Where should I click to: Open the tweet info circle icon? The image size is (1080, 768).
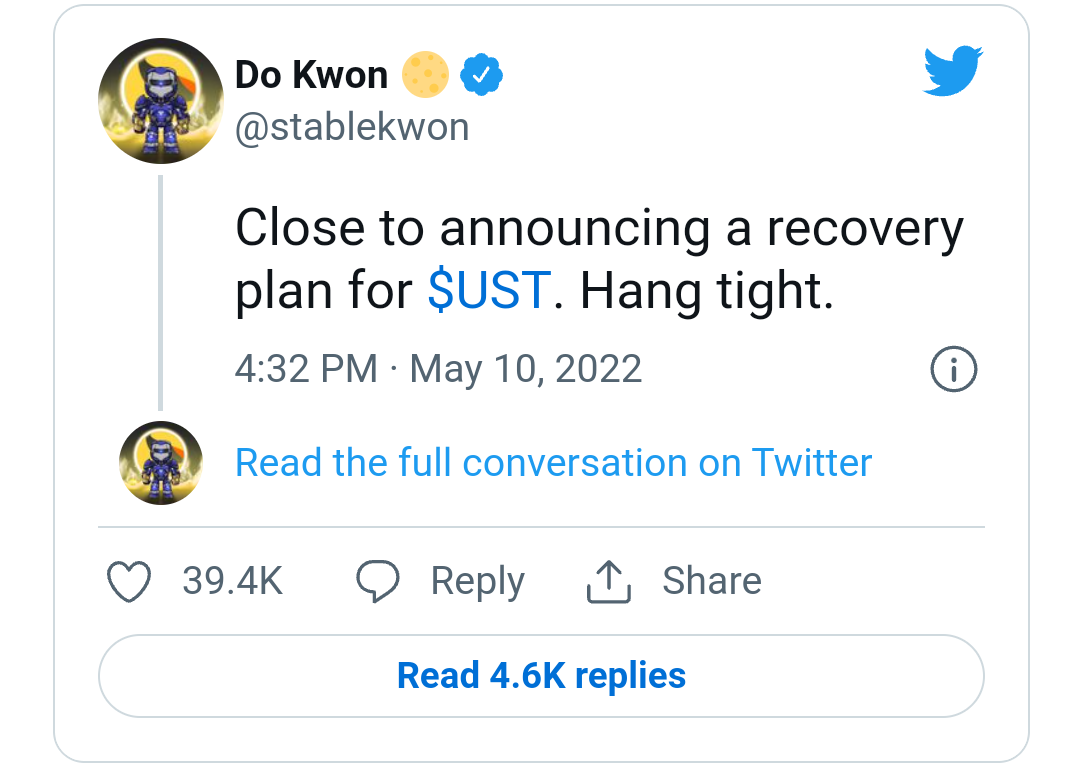click(953, 370)
